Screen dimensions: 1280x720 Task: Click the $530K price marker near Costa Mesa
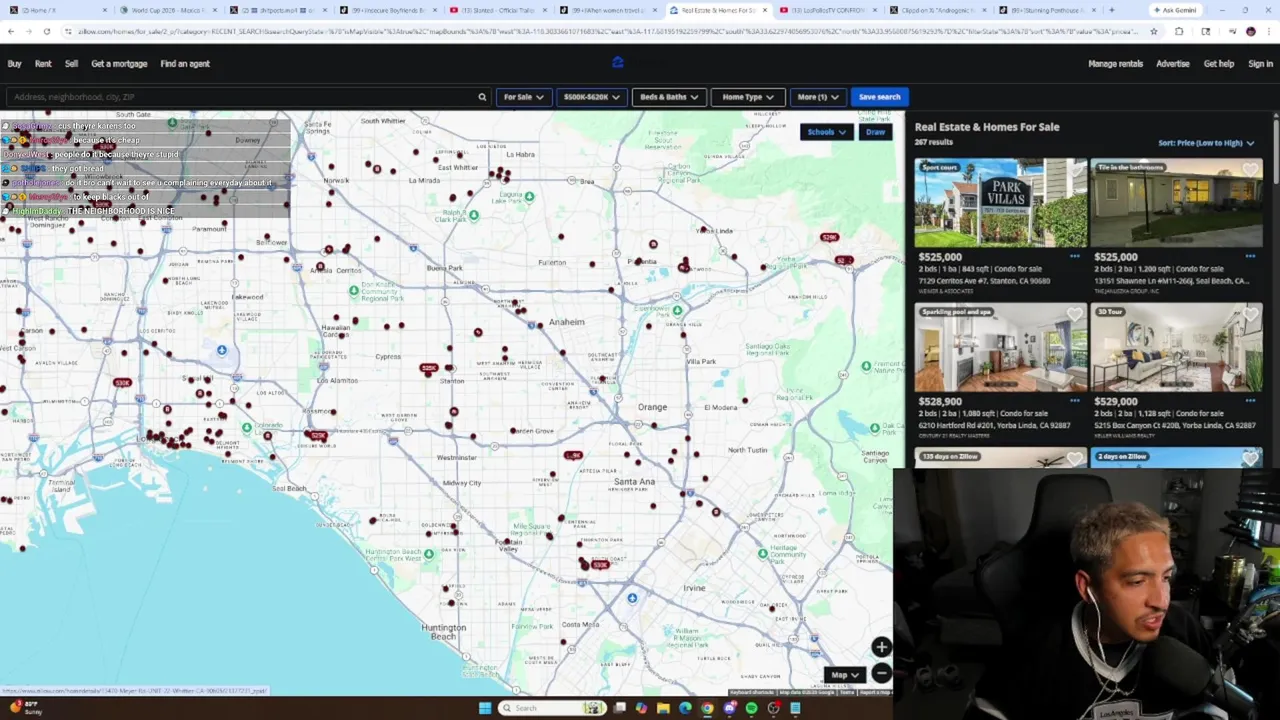[600, 565]
